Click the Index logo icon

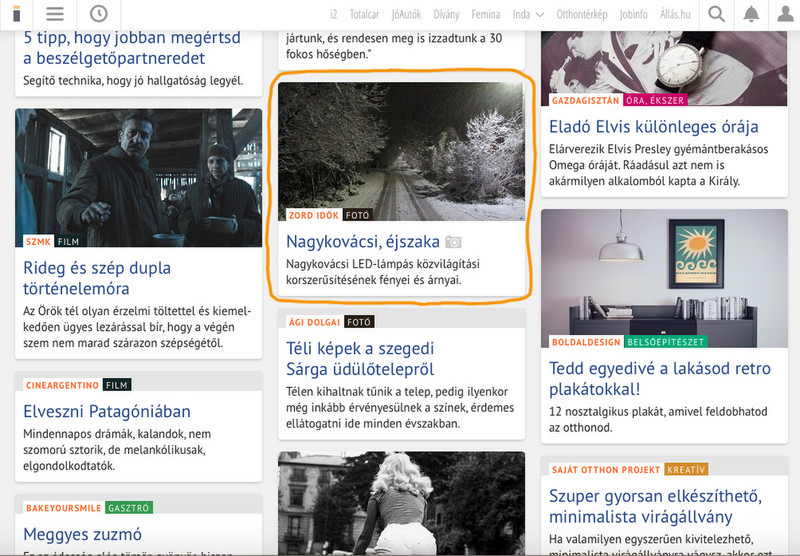tap(16, 14)
